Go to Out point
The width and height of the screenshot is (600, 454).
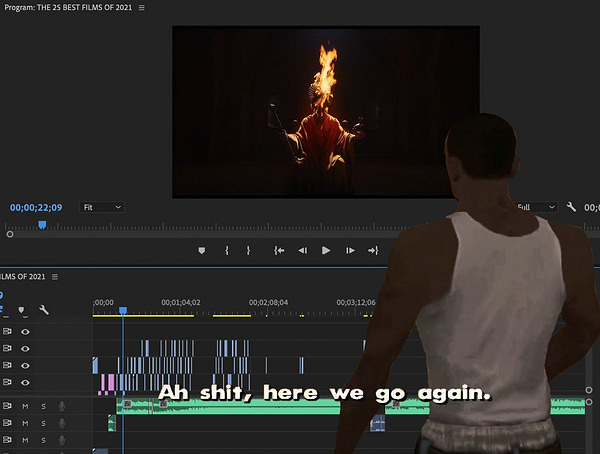373,250
